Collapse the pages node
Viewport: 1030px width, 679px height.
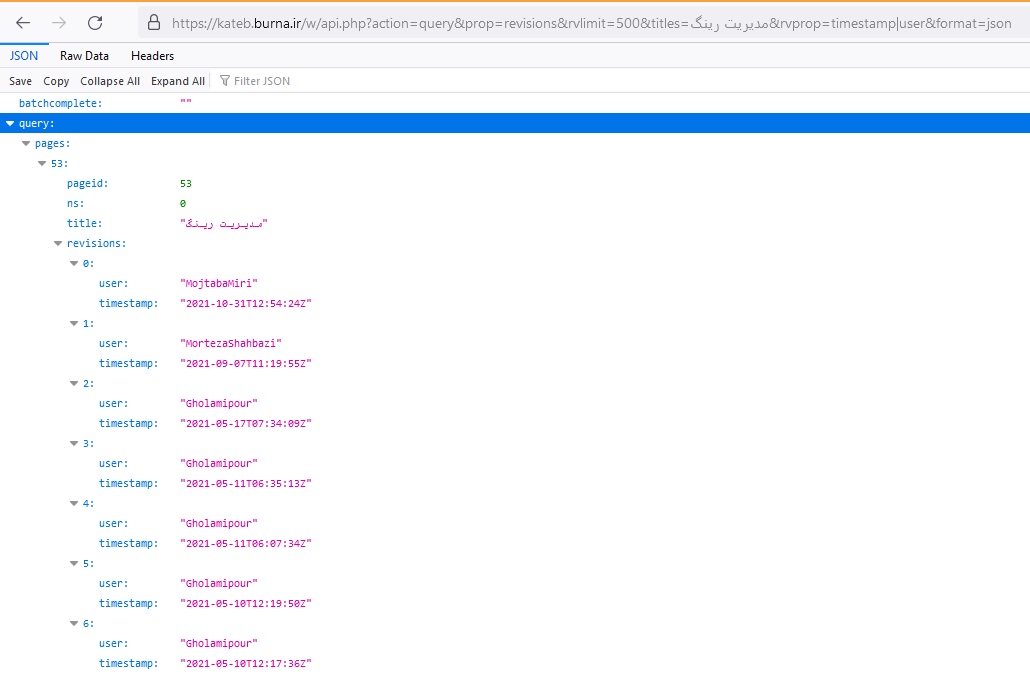coord(26,143)
